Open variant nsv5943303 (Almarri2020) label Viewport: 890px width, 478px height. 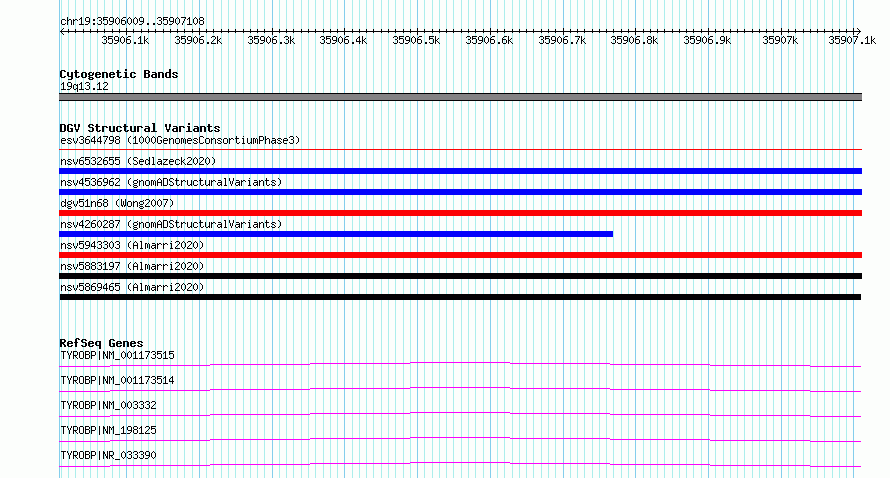click(x=132, y=245)
